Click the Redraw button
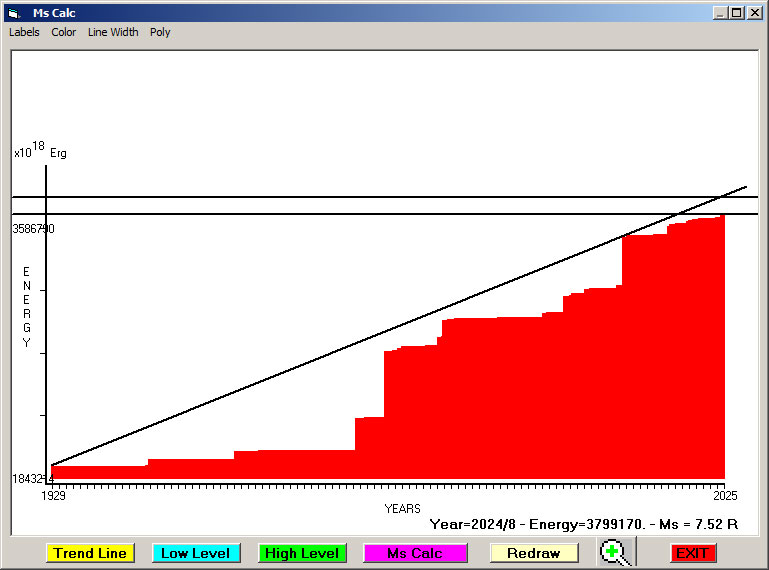769x570 pixels. point(533,553)
